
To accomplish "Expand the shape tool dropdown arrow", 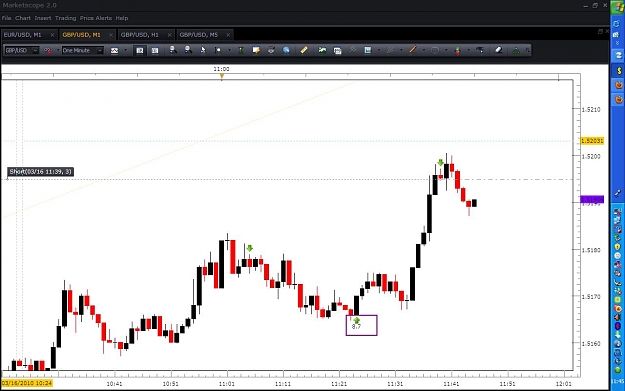I will point(446,51).
